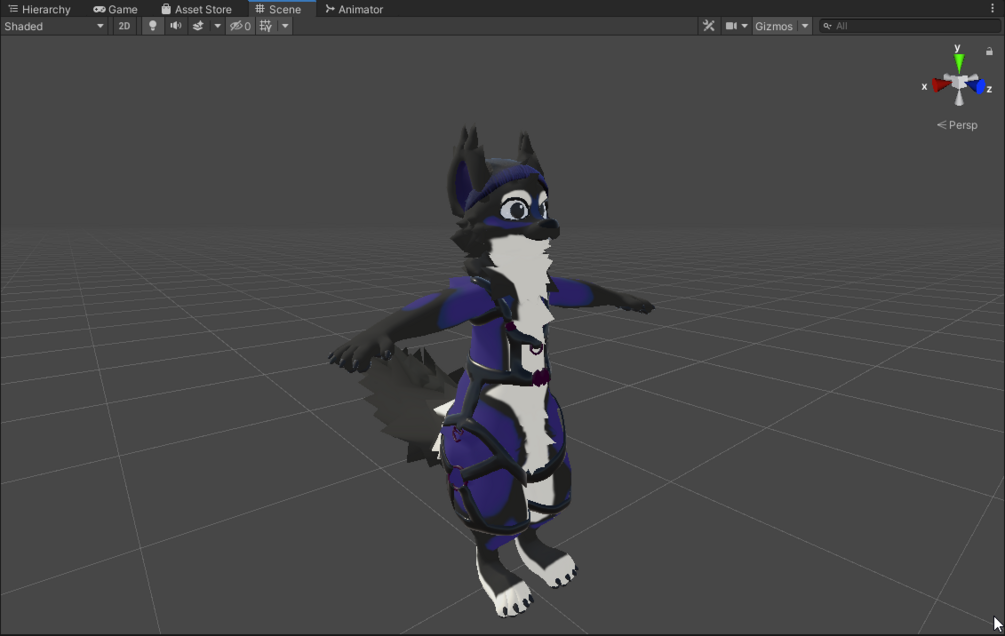Click the scene camera icon

coord(731,26)
